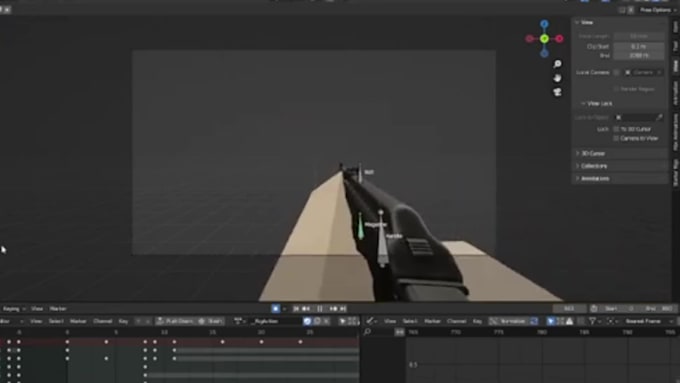Open the local Camera object dropdown

tap(643, 72)
